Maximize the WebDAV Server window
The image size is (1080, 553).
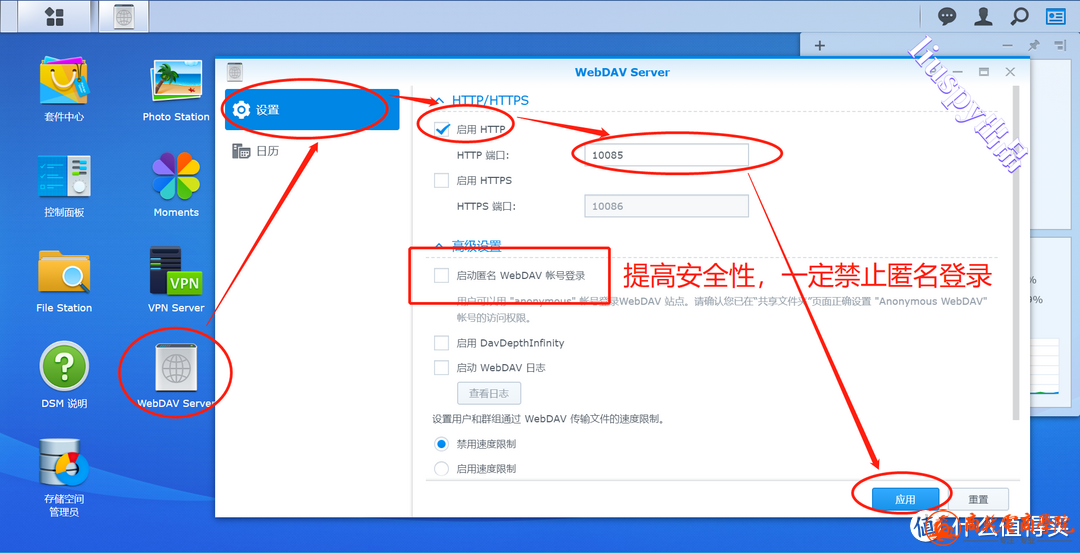click(984, 72)
